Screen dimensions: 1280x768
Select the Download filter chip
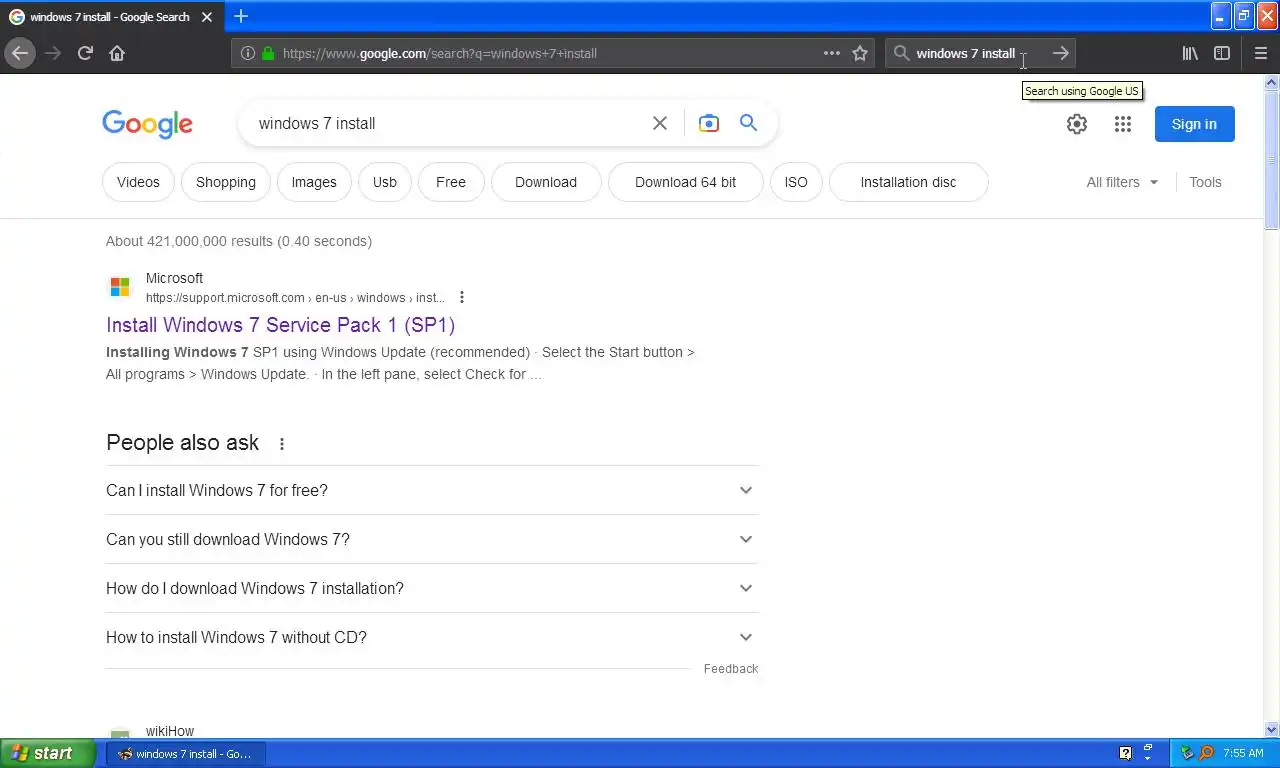pyautogui.click(x=546, y=182)
